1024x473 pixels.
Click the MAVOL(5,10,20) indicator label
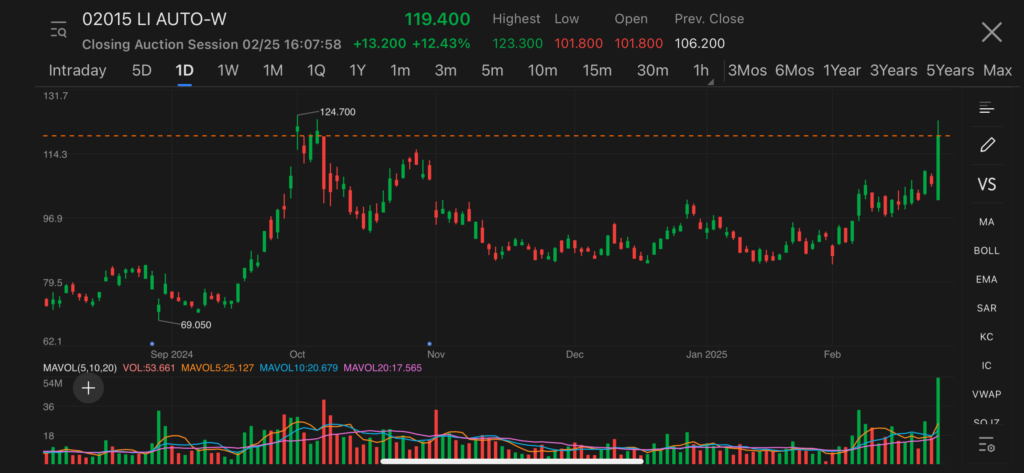click(80, 368)
